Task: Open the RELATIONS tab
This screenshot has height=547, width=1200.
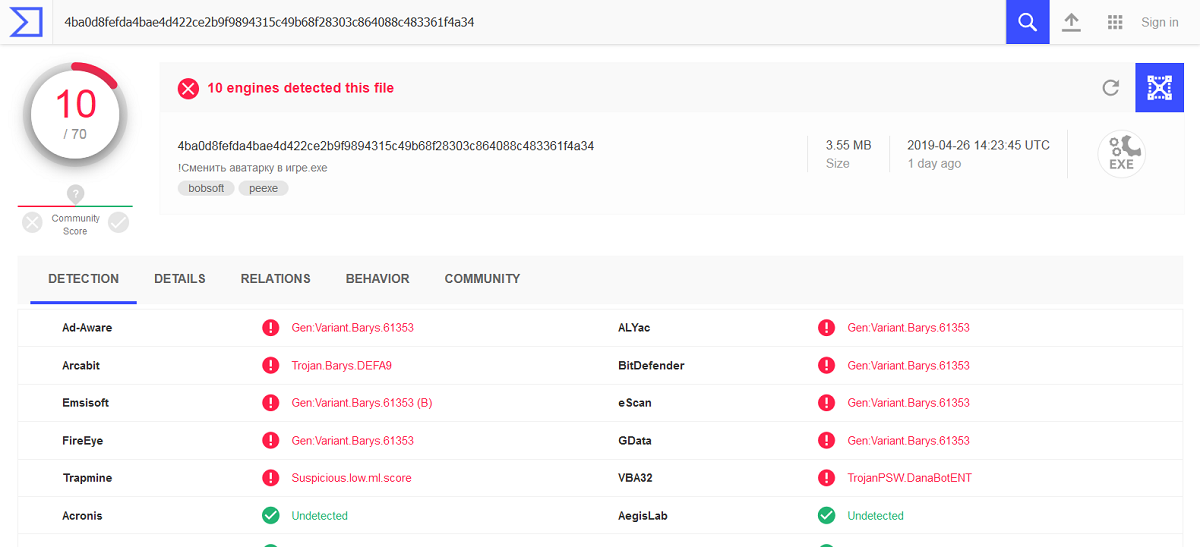Action: coord(276,279)
